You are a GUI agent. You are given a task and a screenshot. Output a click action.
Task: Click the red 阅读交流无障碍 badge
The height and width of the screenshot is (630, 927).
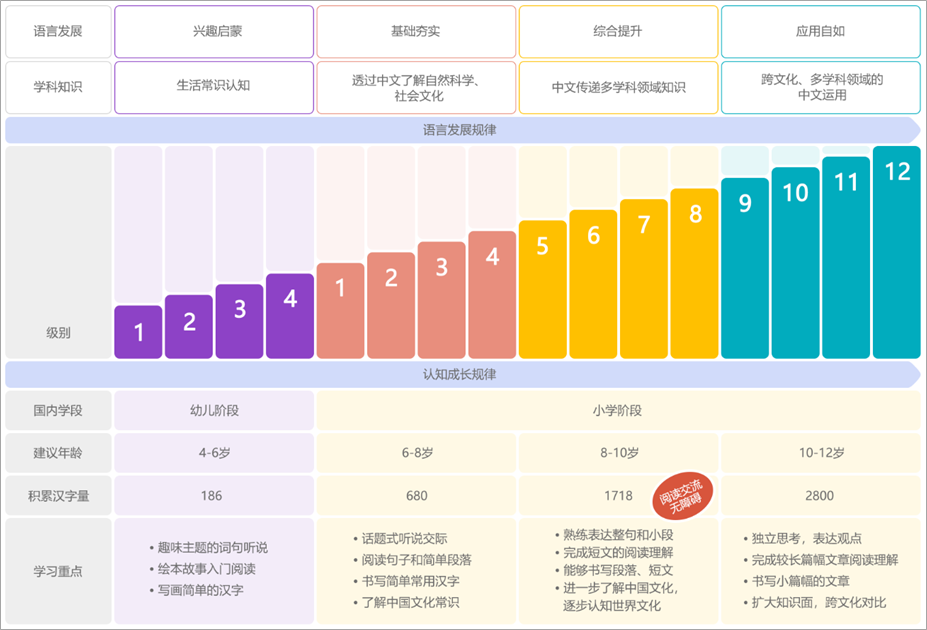(x=683, y=496)
